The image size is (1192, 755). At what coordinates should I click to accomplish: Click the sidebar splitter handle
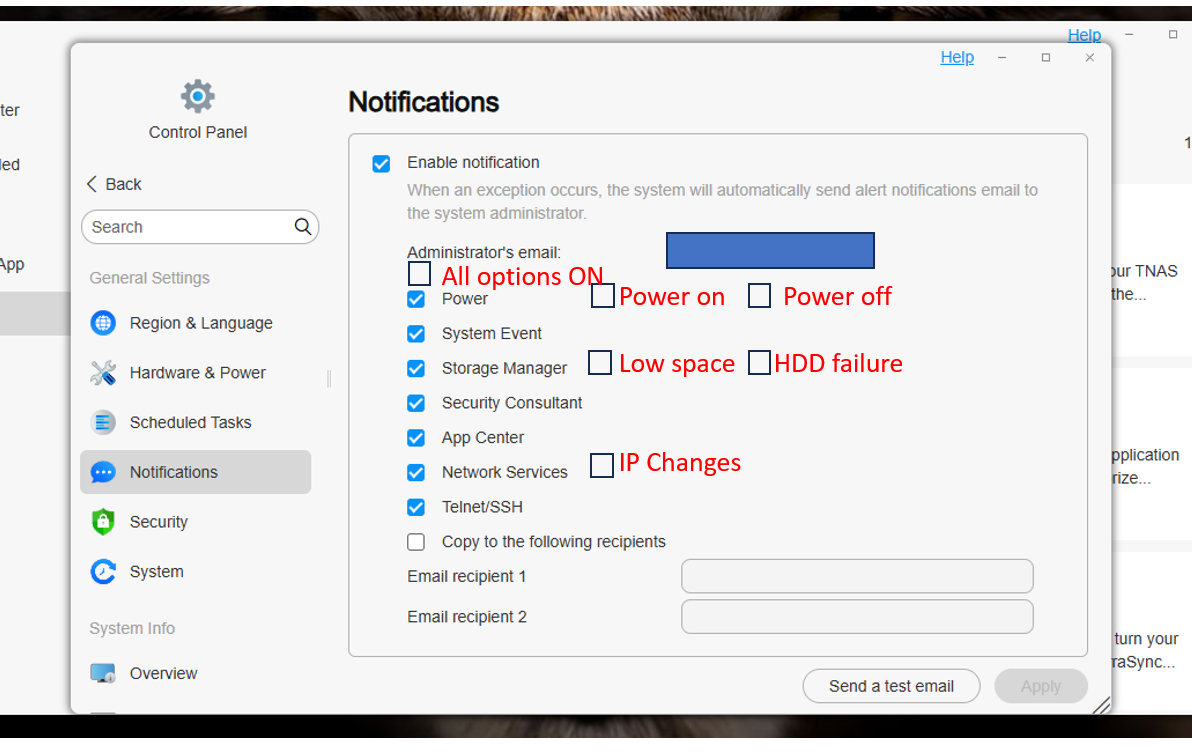(x=329, y=379)
